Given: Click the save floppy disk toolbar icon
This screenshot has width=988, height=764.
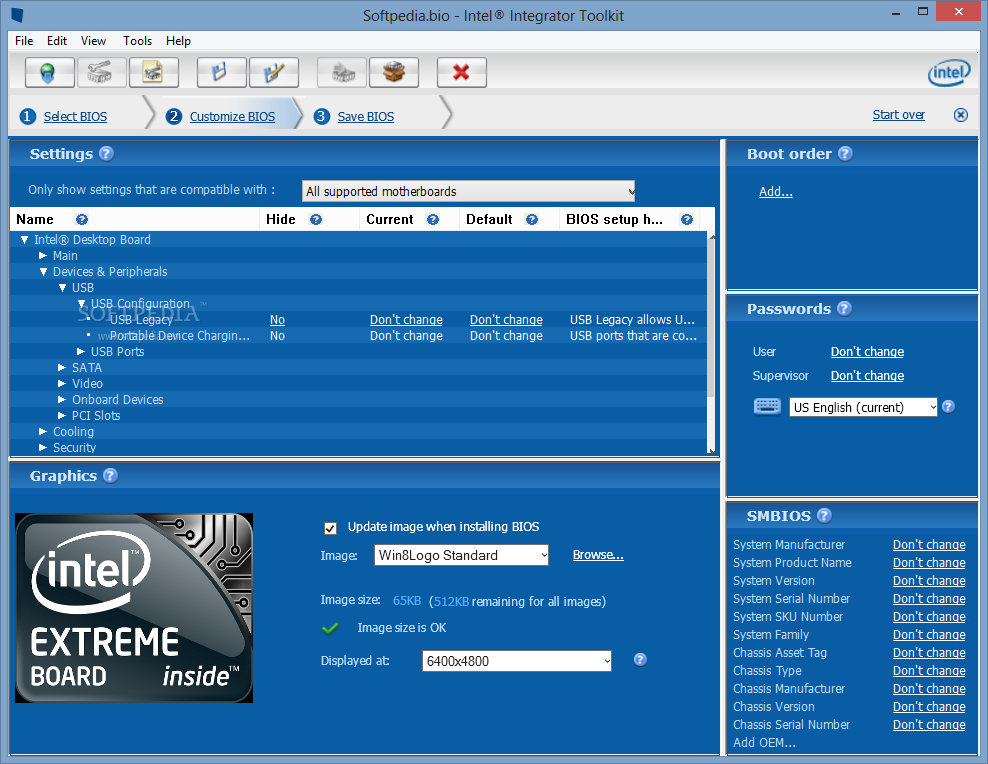Looking at the screenshot, I should tap(221, 72).
